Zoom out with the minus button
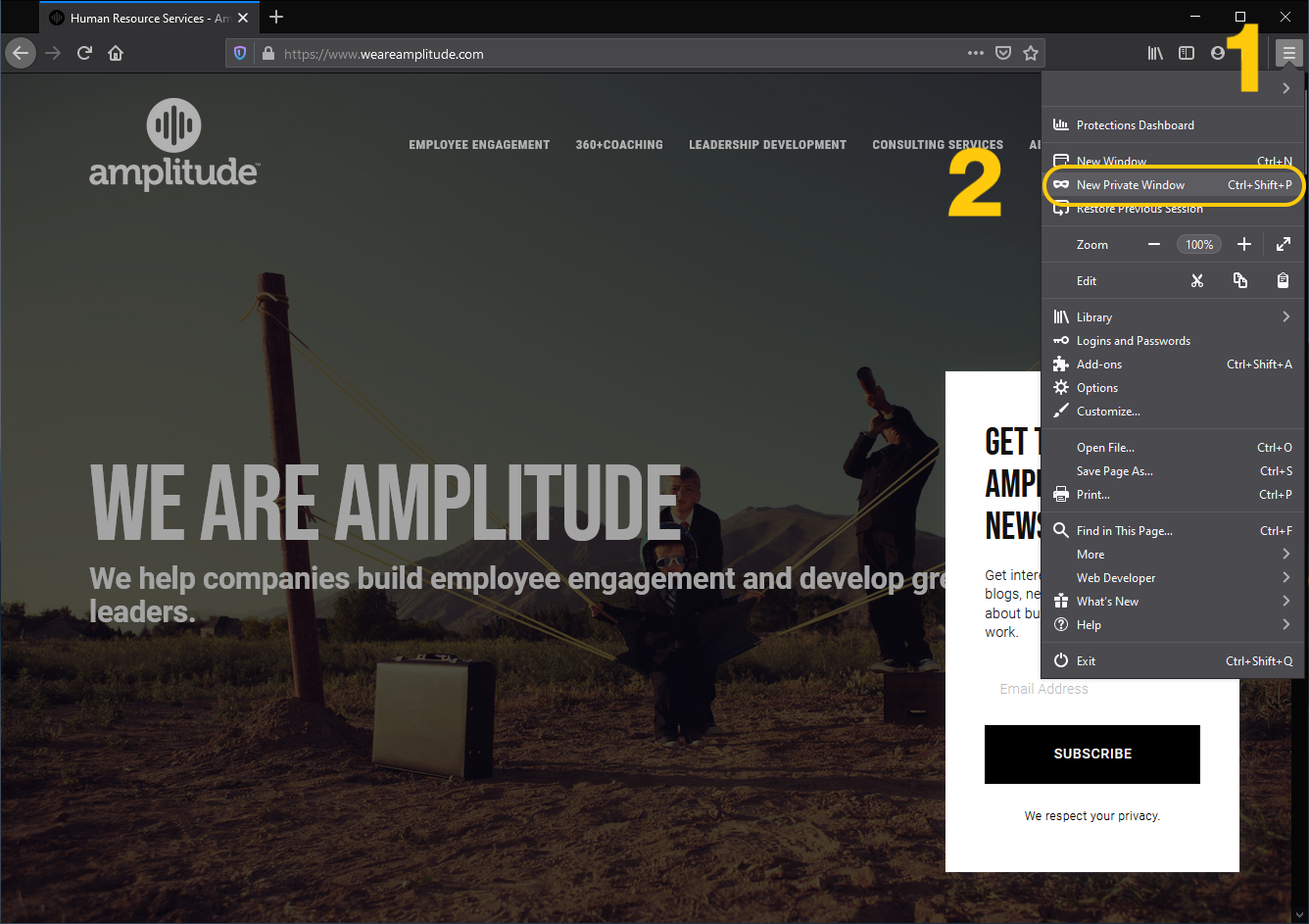The image size is (1309, 924). point(1154,244)
